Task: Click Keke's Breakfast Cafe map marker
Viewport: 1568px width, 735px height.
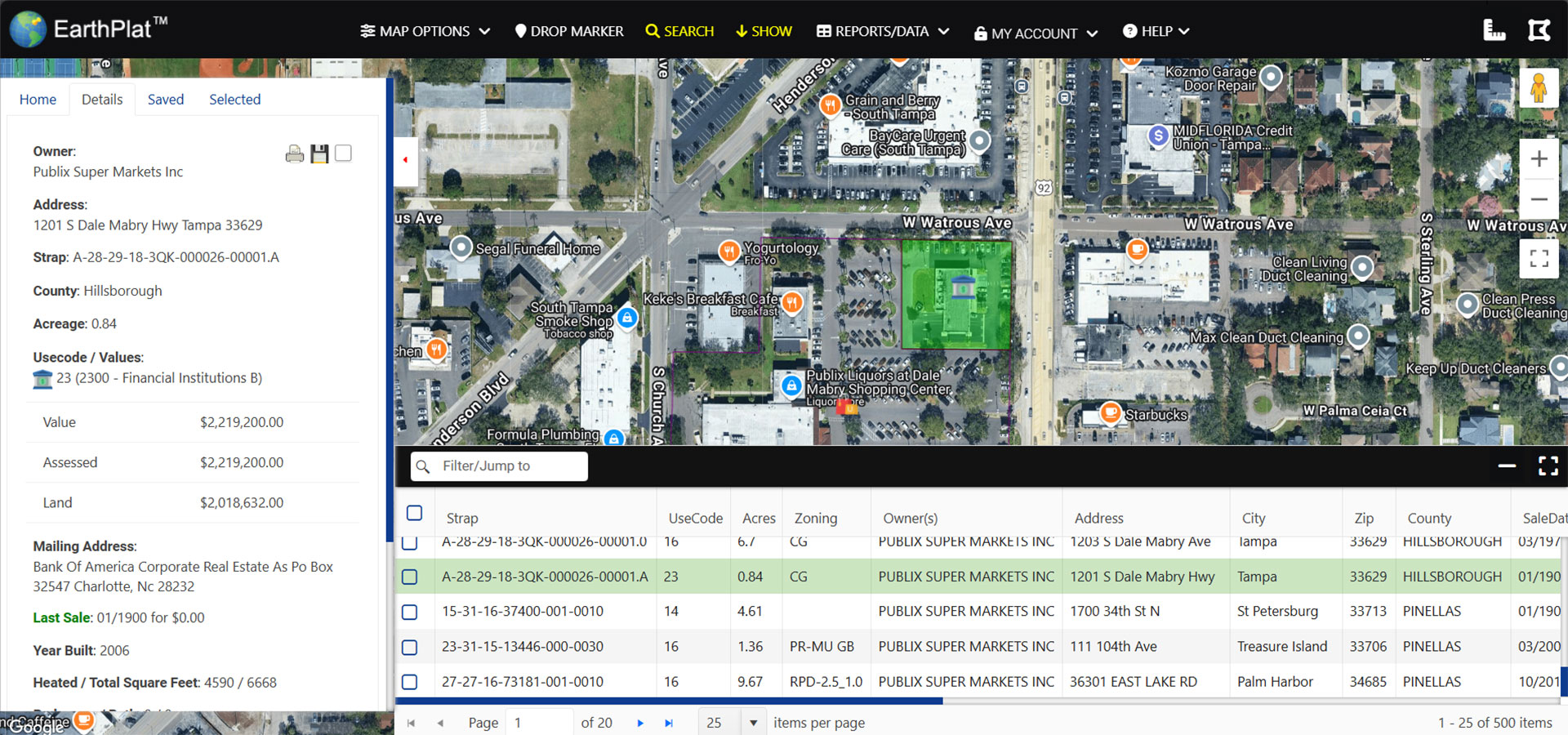Action: coord(791,303)
